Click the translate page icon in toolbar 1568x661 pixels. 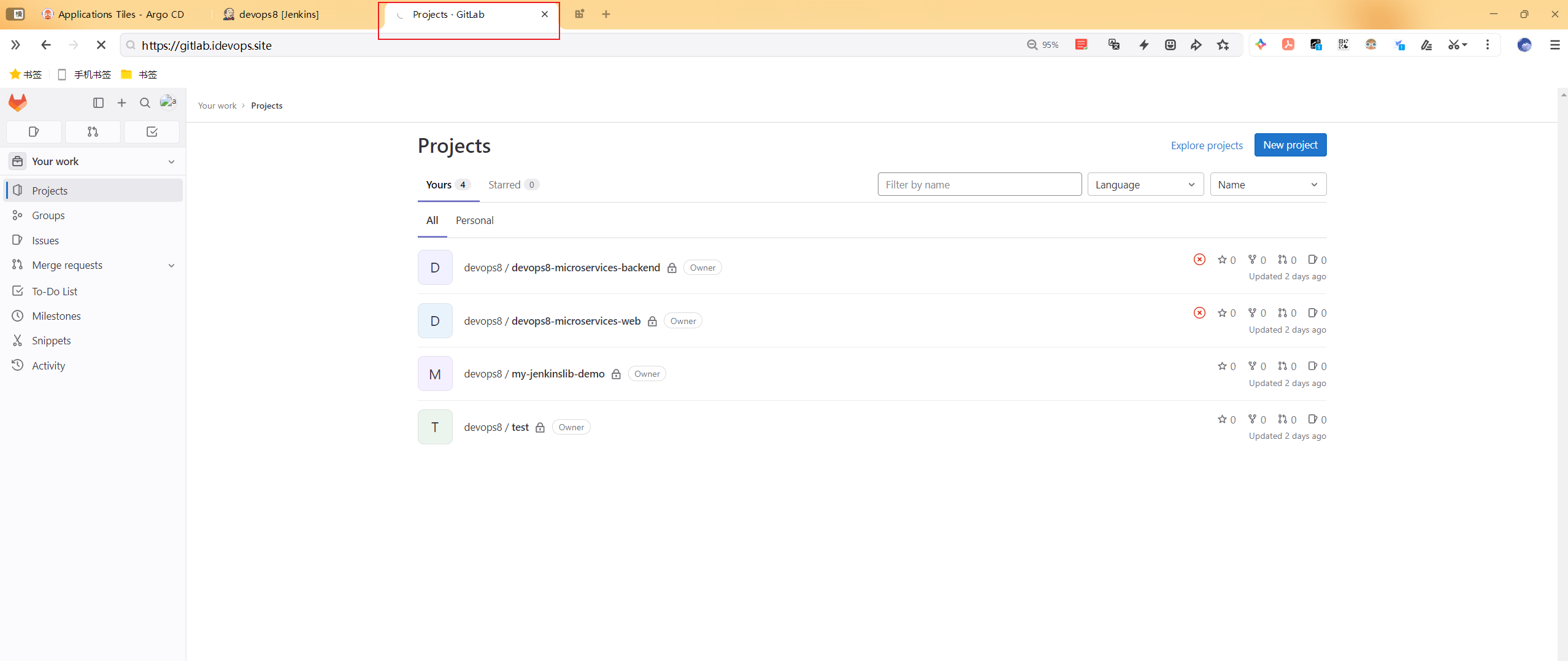point(1114,44)
